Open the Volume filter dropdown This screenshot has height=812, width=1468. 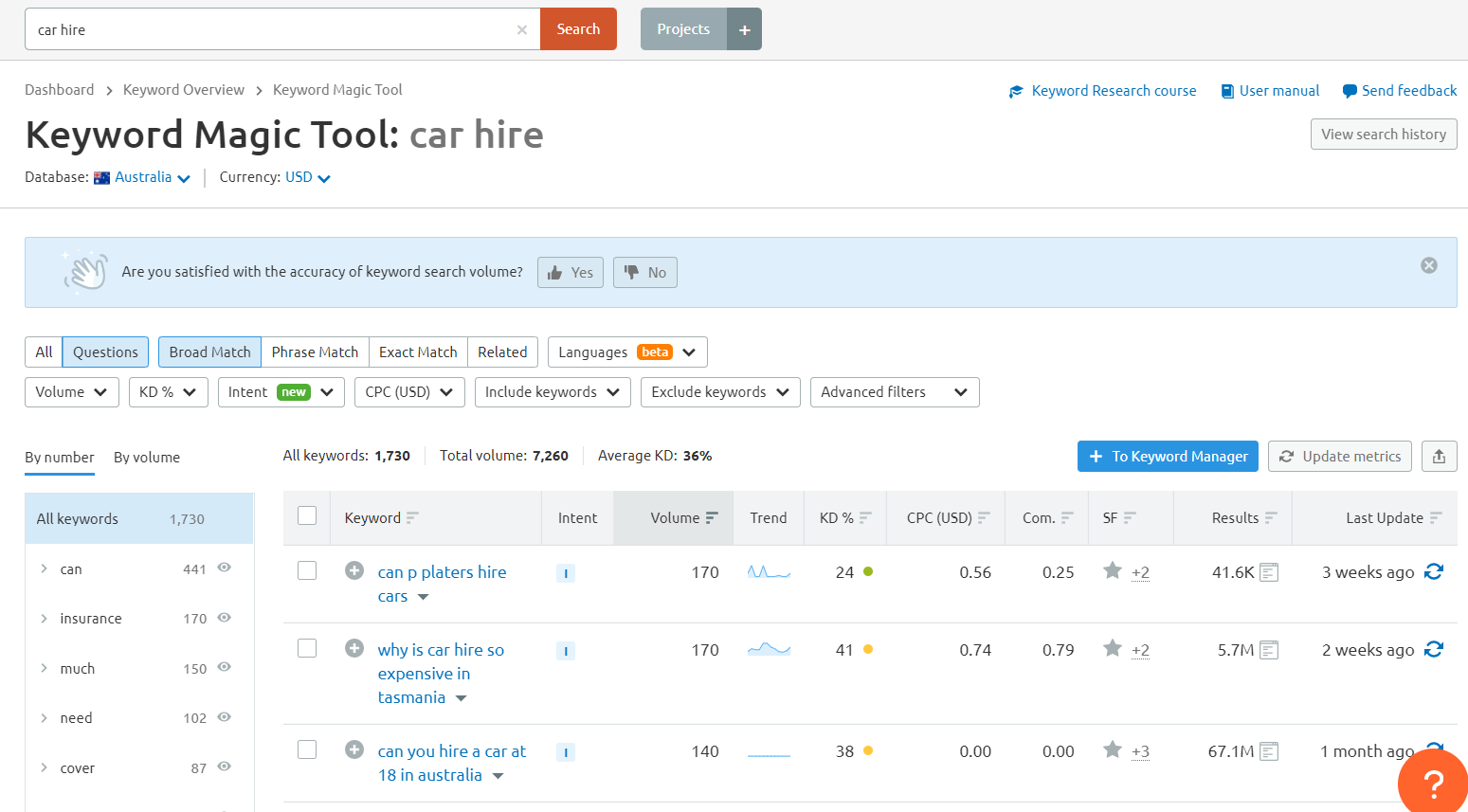72,392
